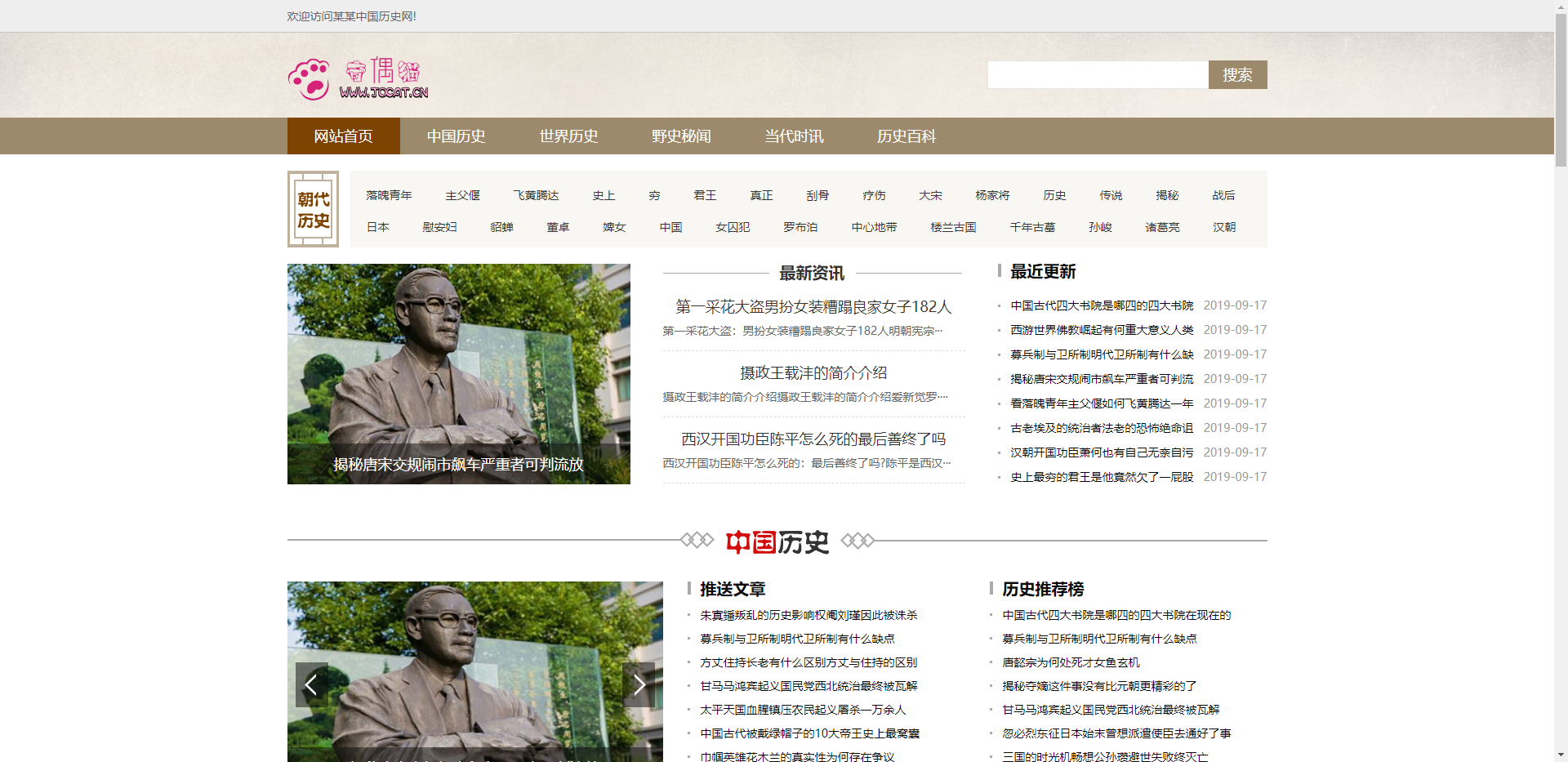Select the 楼兰古国 tag
This screenshot has width=1568, height=762.
[954, 227]
